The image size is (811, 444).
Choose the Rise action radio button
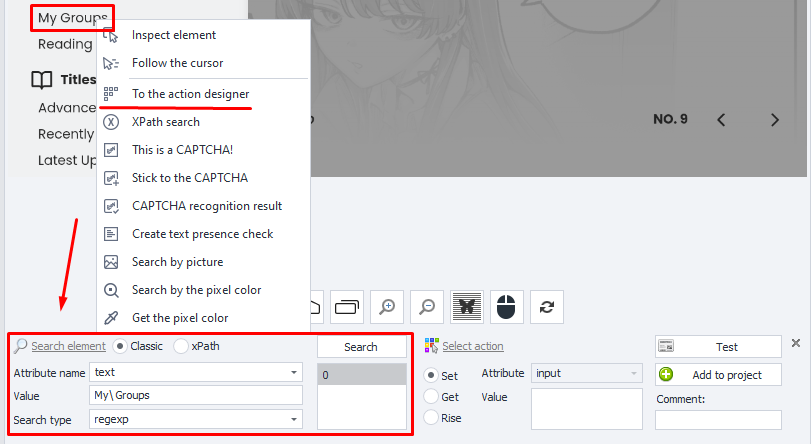(x=431, y=418)
